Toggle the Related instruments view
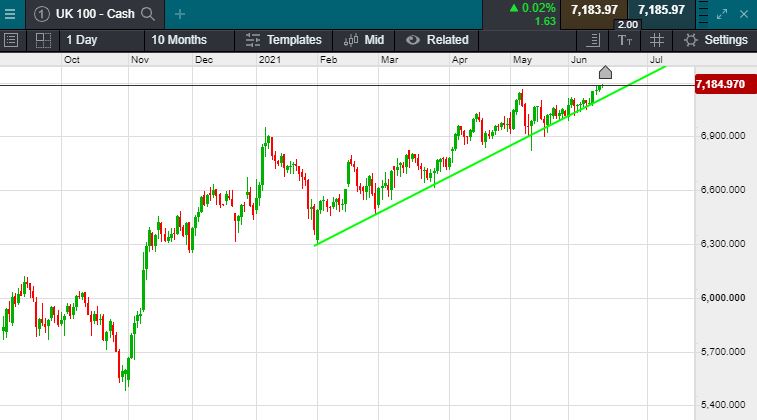 (x=437, y=40)
